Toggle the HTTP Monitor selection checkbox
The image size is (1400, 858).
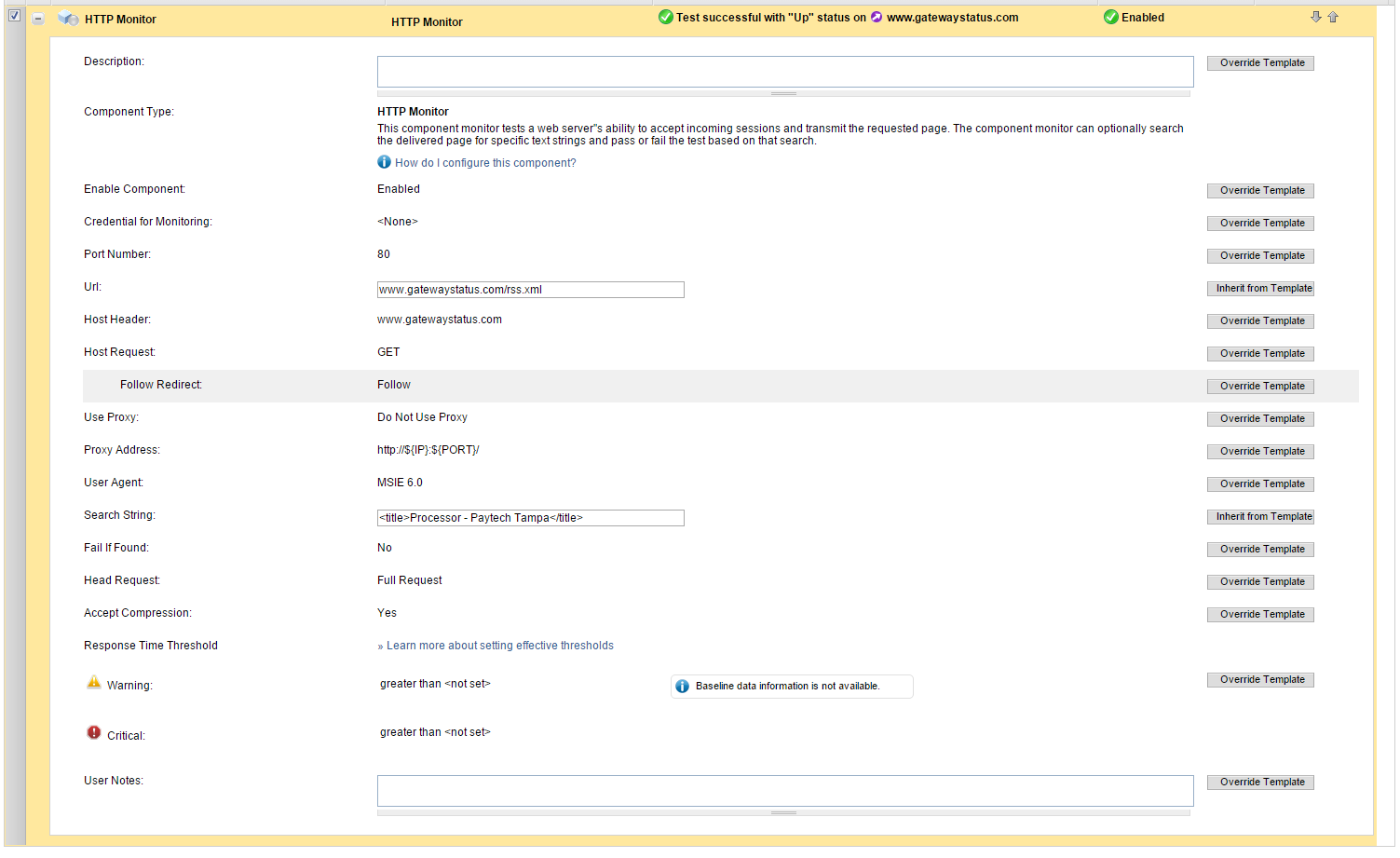tap(14, 16)
